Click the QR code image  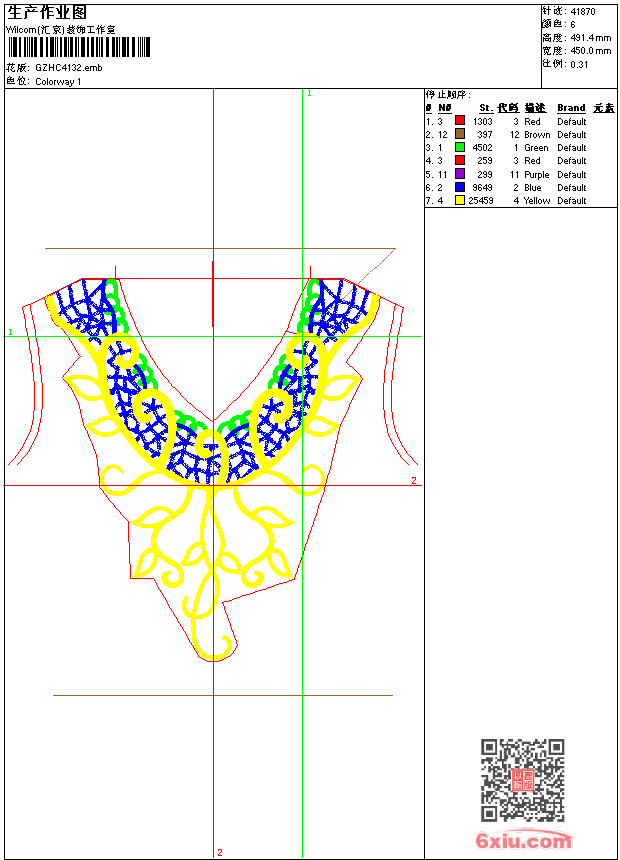pyautogui.click(x=522, y=780)
